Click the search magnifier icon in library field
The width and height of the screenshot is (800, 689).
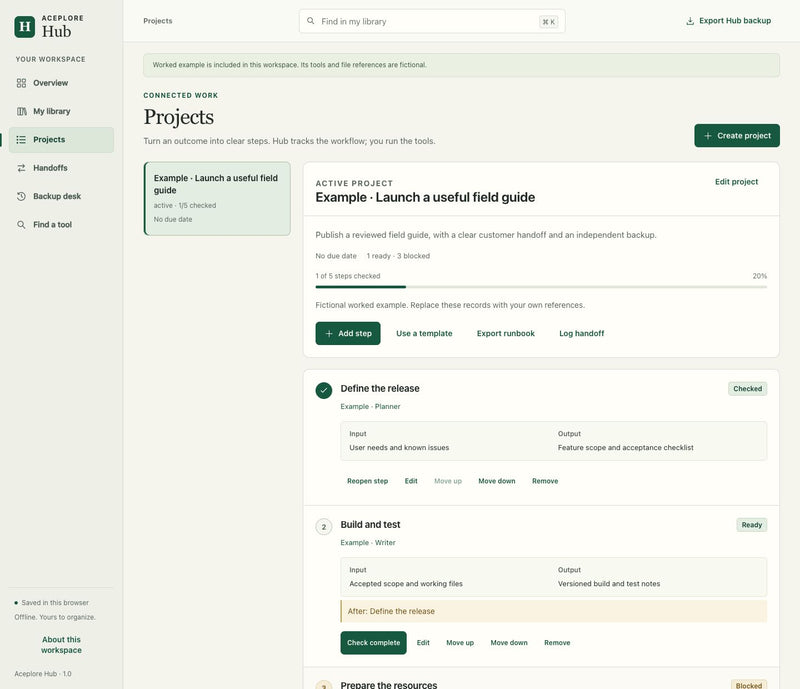(x=310, y=21)
